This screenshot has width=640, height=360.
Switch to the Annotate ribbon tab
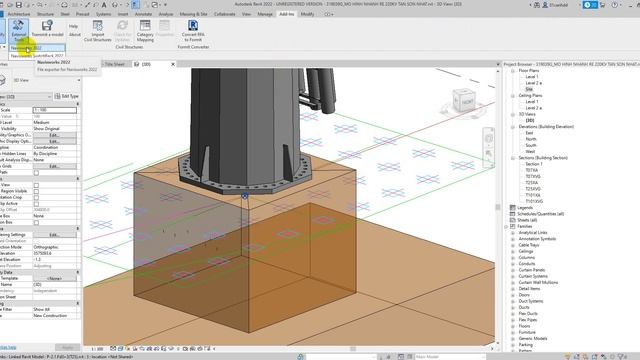pos(143,14)
